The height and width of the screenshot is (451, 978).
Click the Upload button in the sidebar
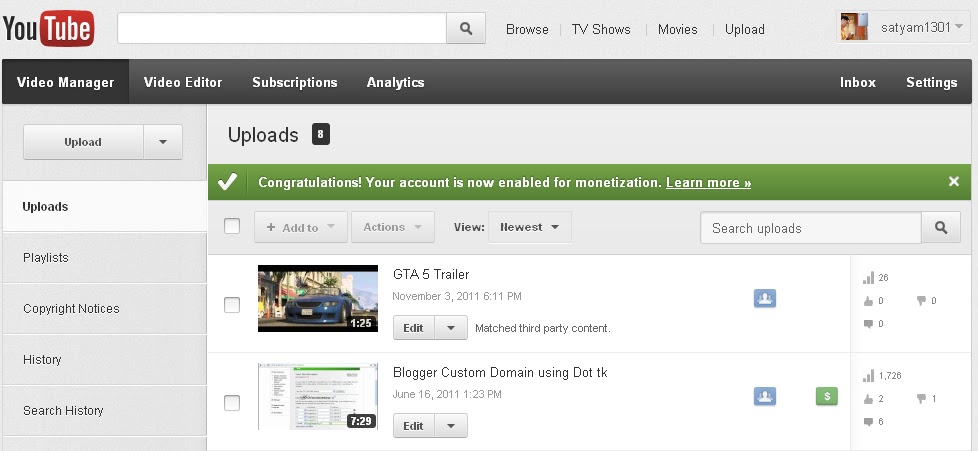83,142
